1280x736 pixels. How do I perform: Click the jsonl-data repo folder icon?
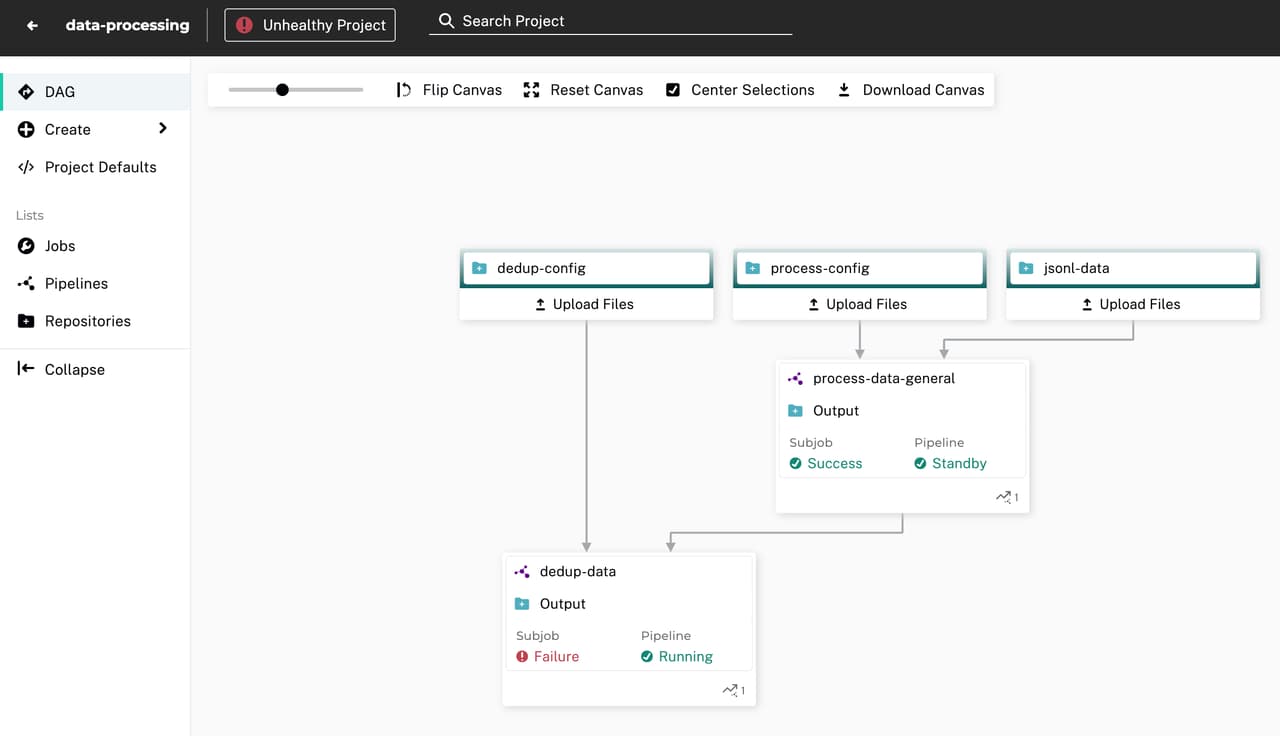1026,268
